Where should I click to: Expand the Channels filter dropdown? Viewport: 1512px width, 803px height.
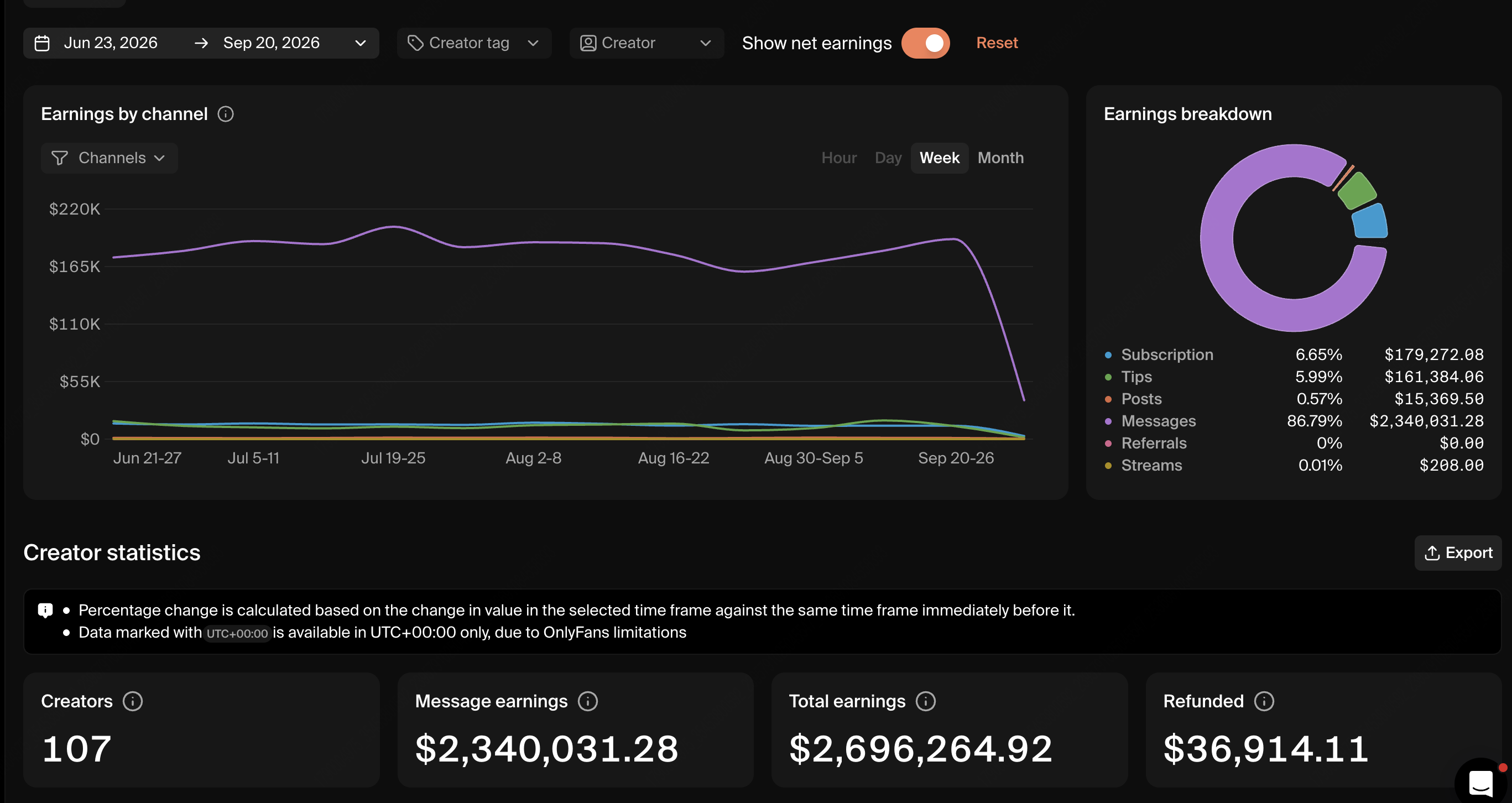109,158
